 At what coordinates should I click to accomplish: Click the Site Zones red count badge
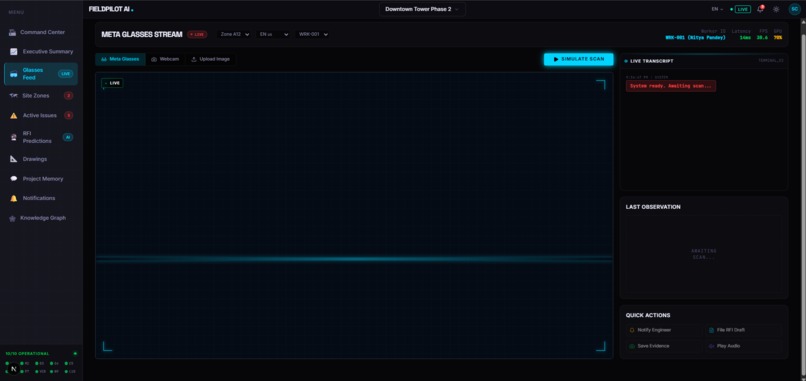(x=68, y=96)
